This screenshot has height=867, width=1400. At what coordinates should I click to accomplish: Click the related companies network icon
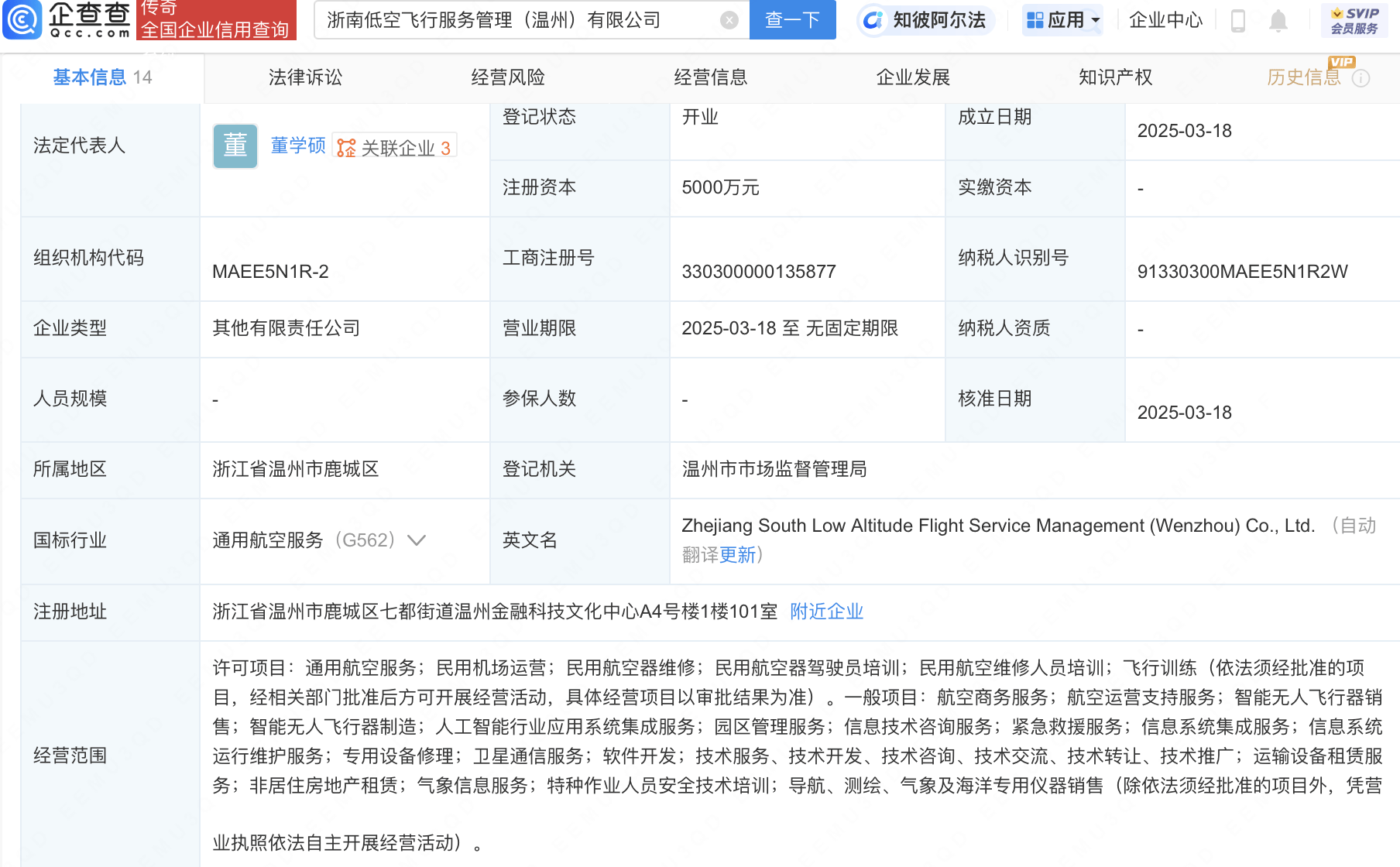pyautogui.click(x=346, y=147)
